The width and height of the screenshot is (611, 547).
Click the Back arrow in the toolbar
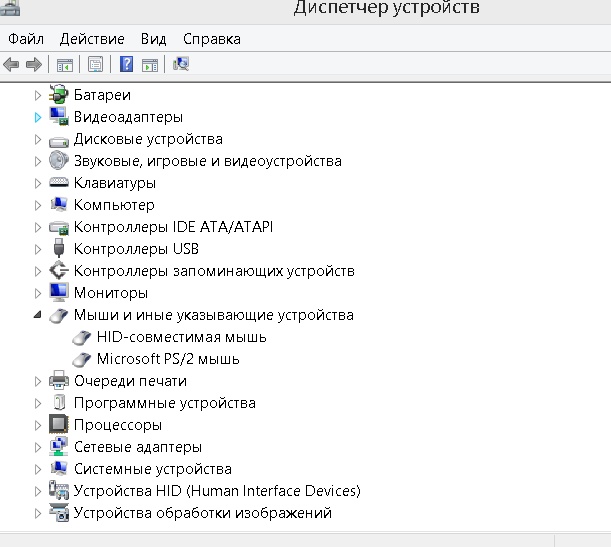(x=11, y=65)
